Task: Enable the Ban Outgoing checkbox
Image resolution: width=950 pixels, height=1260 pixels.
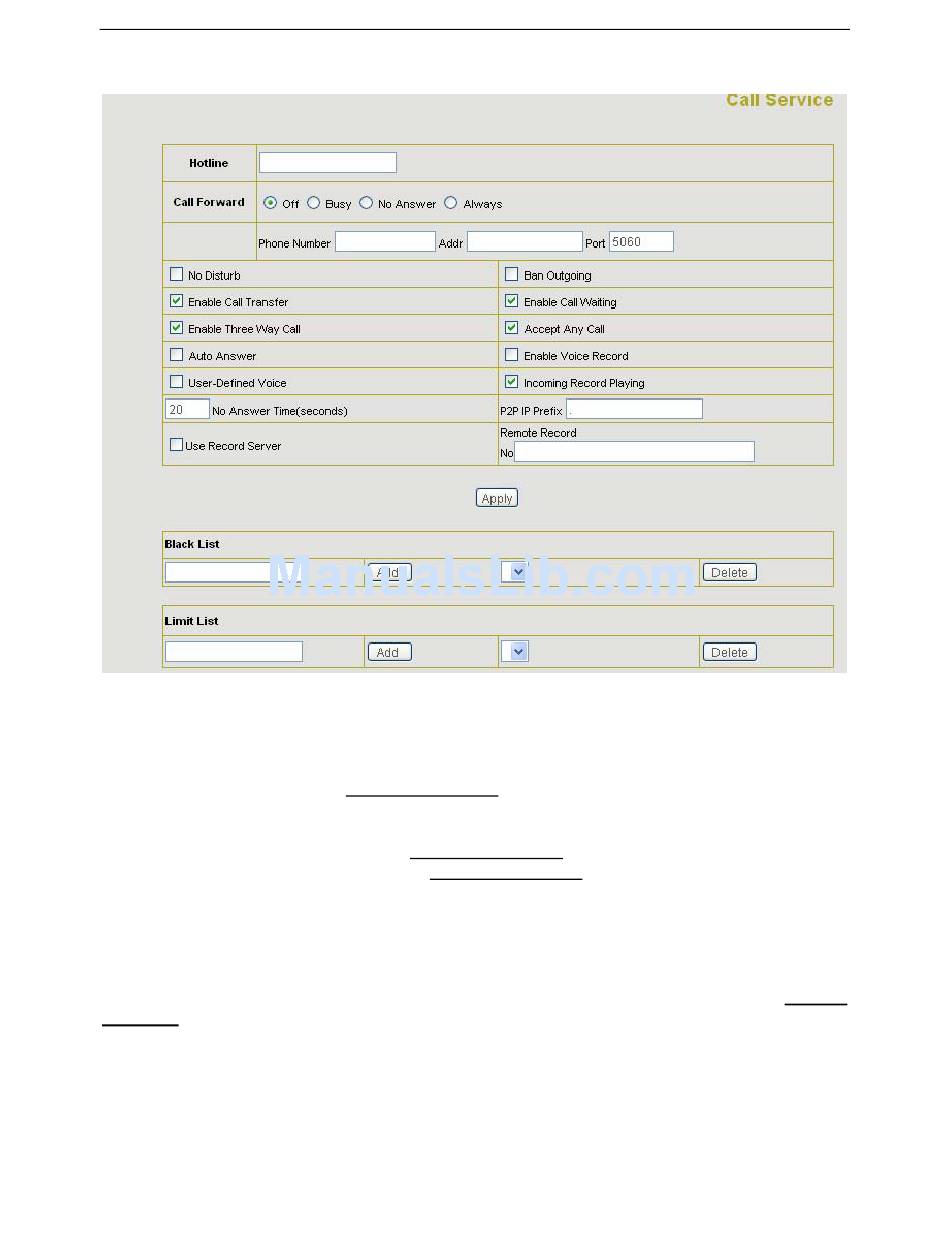Action: click(512, 274)
